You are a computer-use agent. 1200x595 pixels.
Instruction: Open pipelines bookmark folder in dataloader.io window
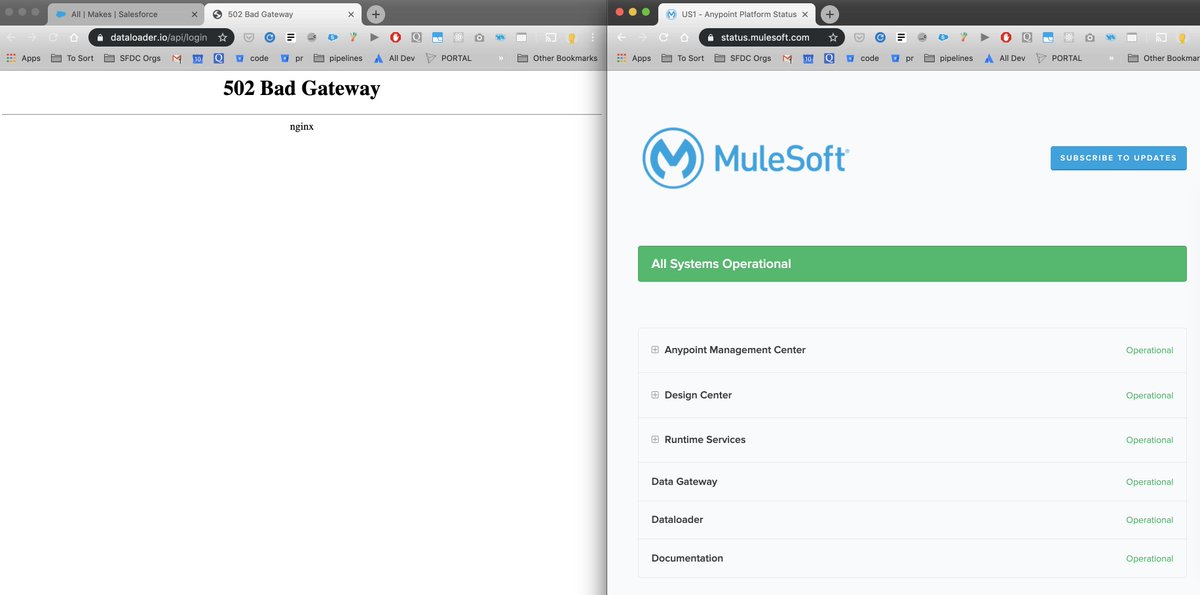339,58
